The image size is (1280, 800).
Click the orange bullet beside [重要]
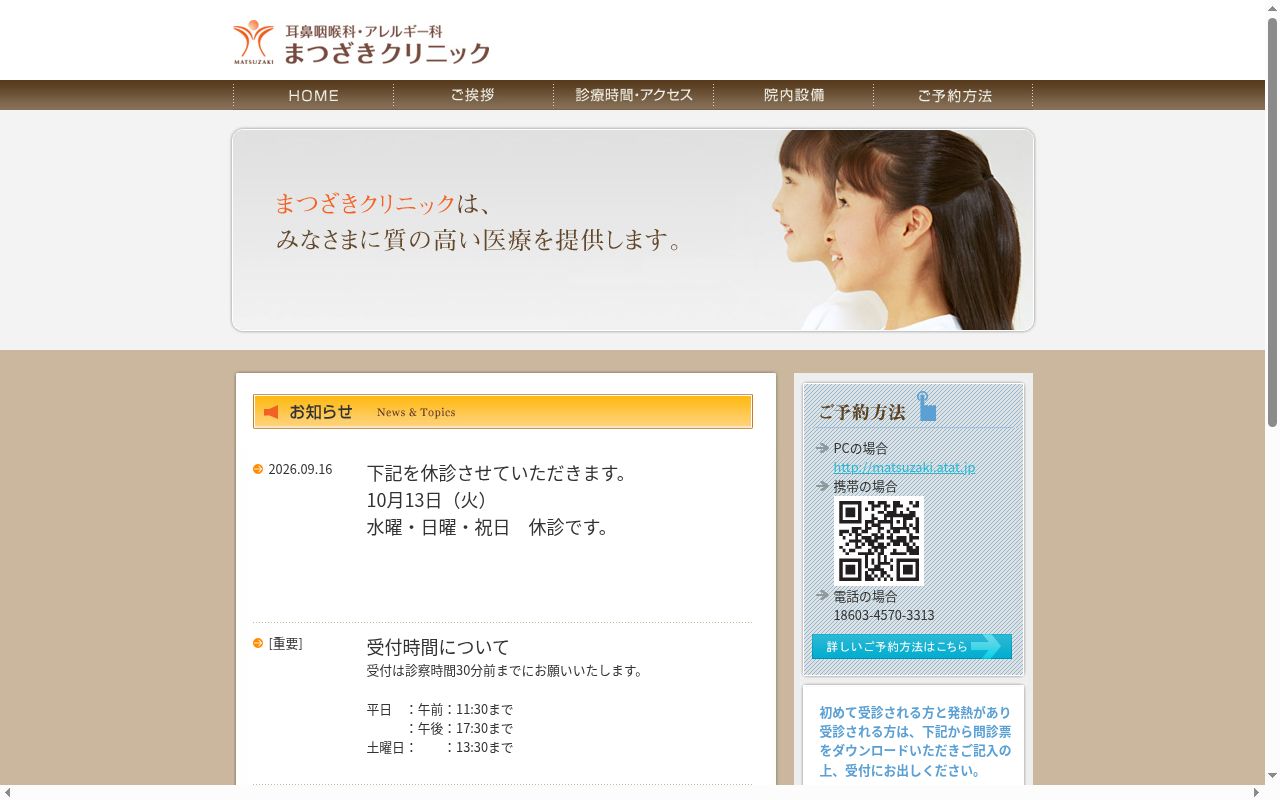click(258, 643)
